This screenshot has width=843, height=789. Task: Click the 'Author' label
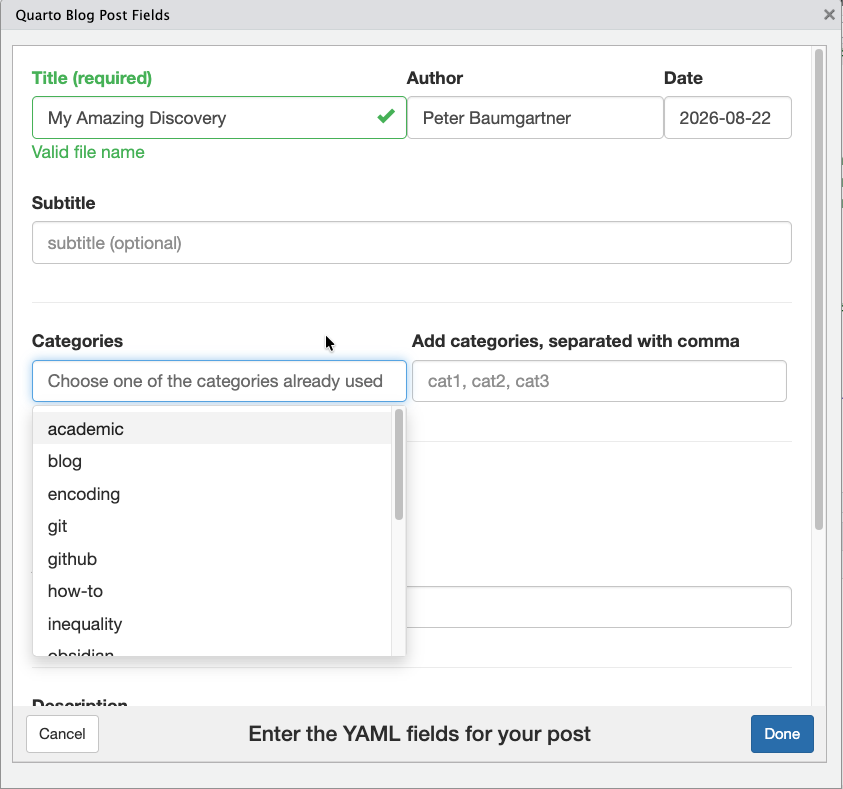tap(434, 78)
